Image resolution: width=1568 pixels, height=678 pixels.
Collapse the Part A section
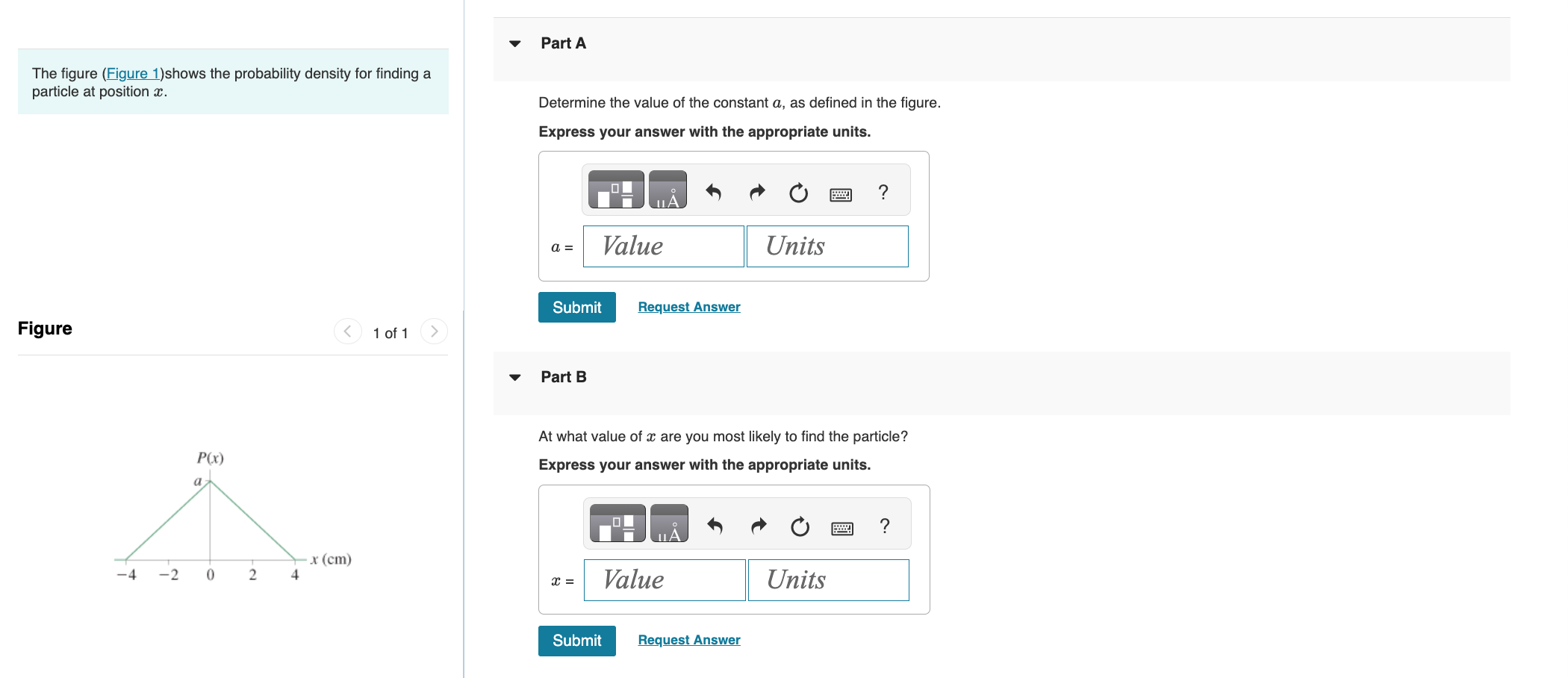point(514,43)
